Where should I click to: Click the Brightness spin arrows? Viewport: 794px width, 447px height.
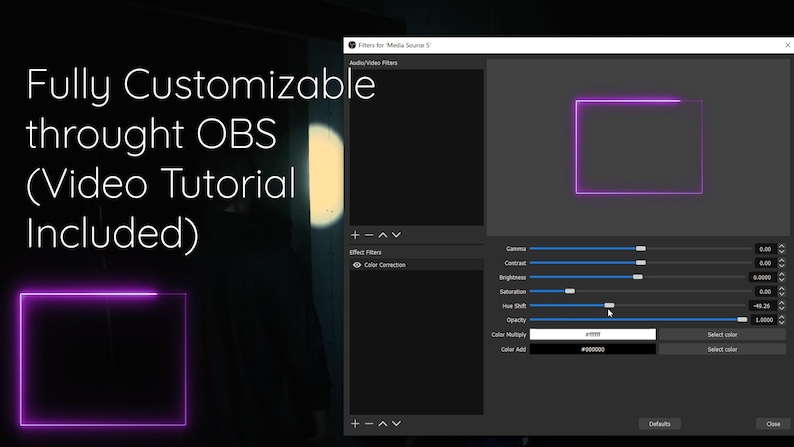pos(781,277)
